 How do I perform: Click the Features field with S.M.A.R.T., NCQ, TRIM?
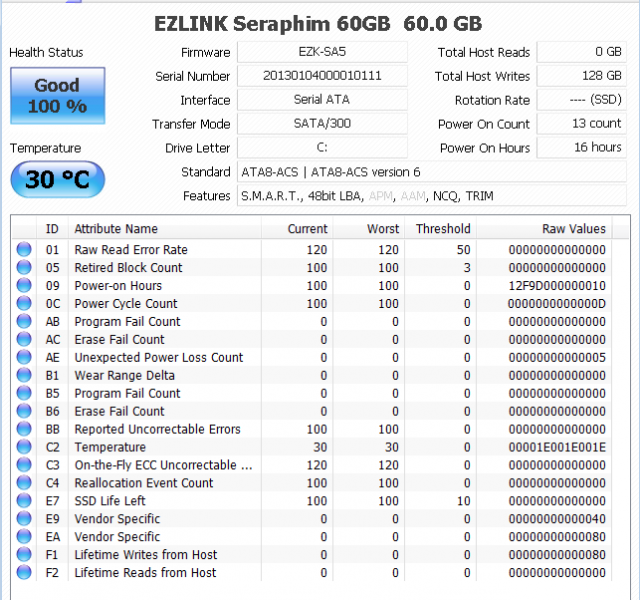point(432,196)
